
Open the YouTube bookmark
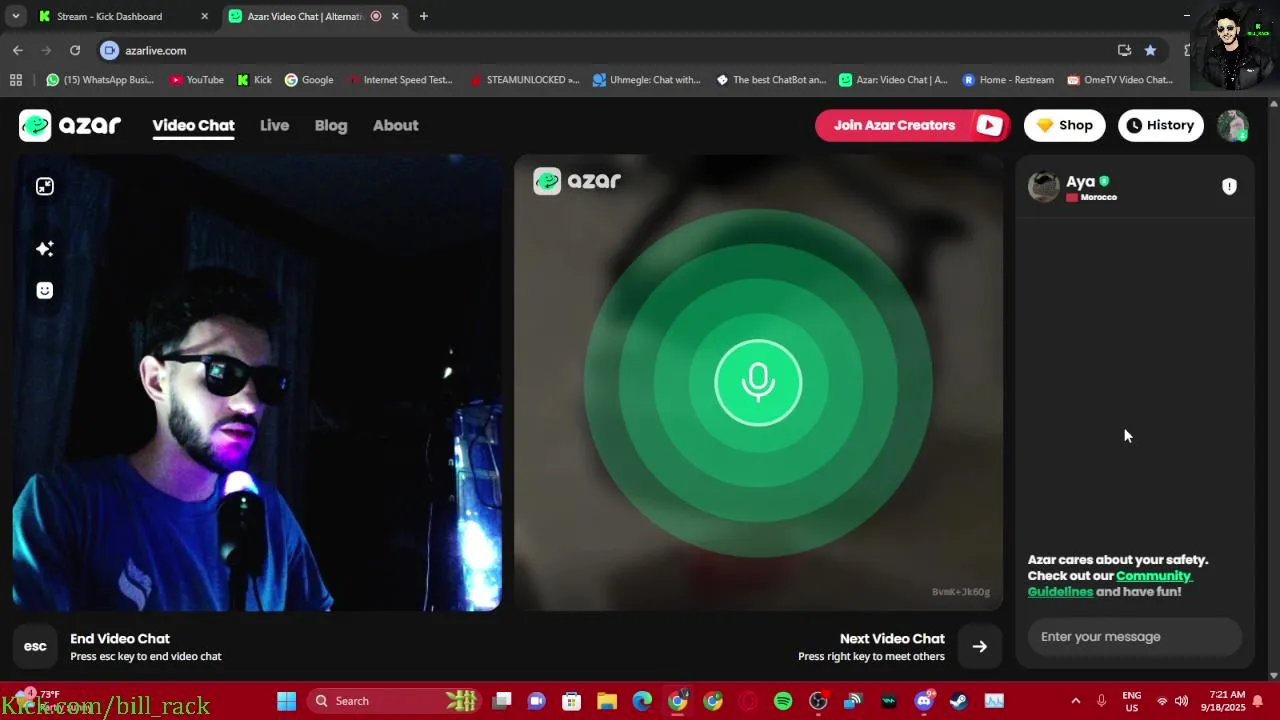click(197, 80)
